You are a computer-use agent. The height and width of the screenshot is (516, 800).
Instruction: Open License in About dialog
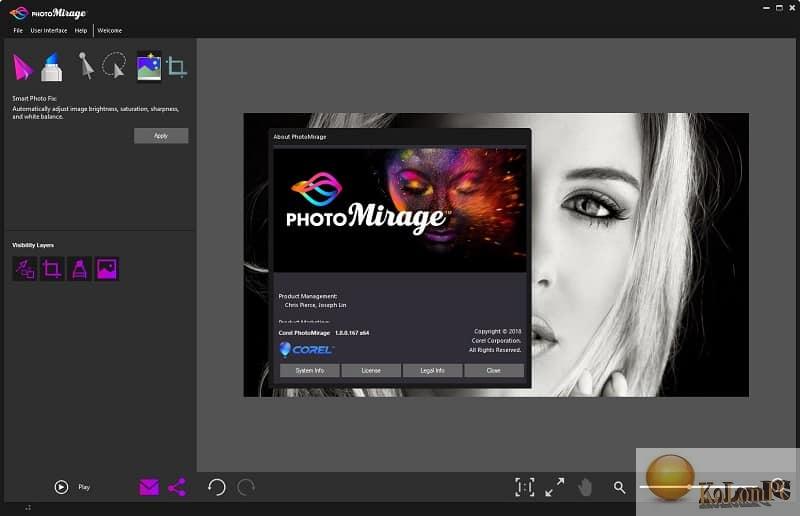click(x=371, y=371)
